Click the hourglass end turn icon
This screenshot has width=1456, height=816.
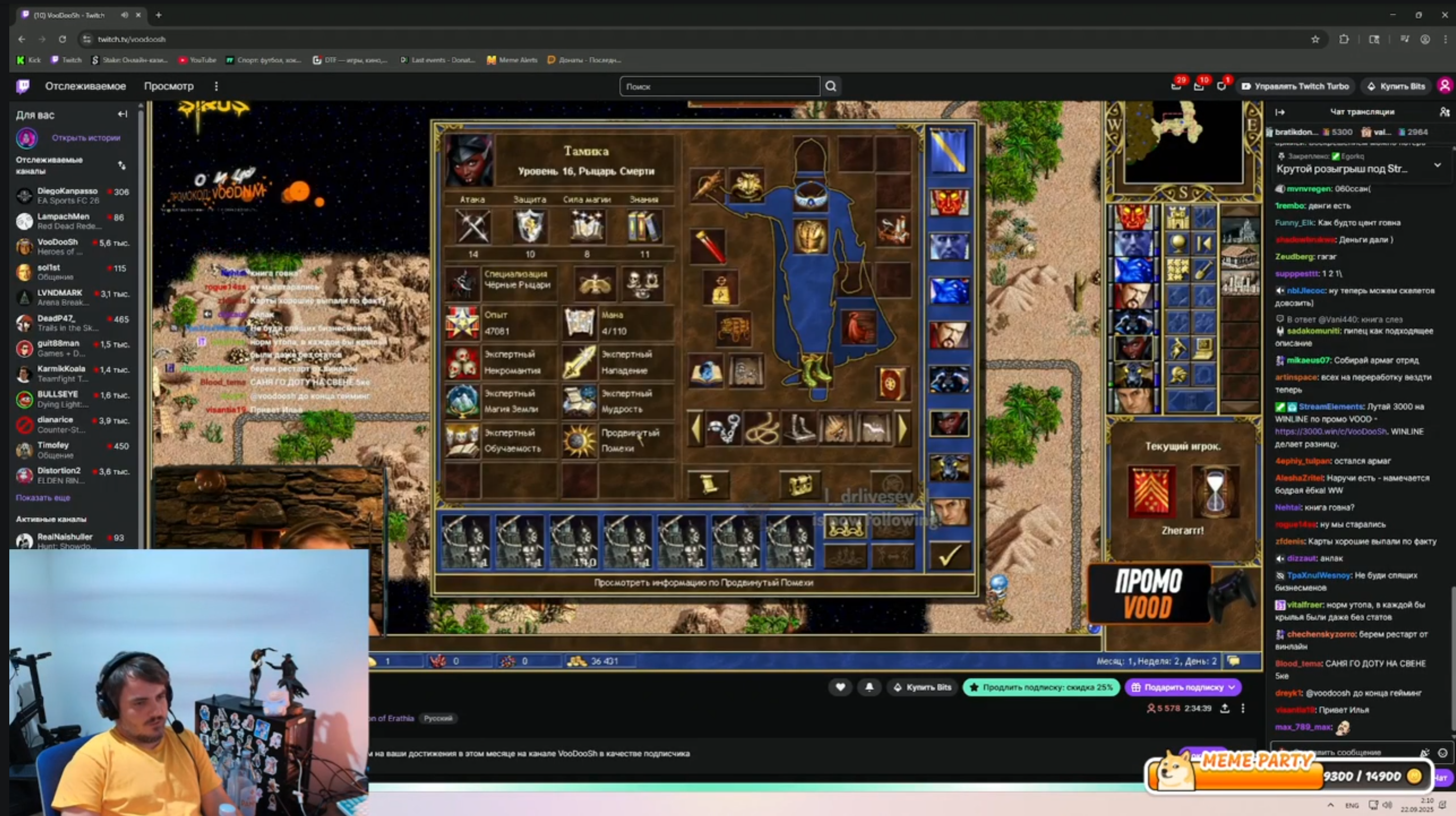pyautogui.click(x=1215, y=491)
